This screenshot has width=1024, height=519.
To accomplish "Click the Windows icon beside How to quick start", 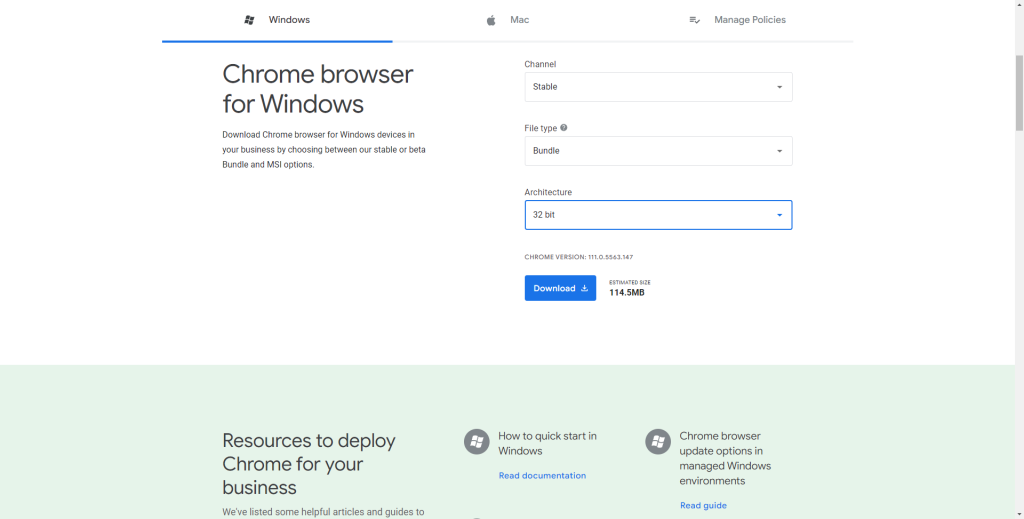I will pos(477,442).
